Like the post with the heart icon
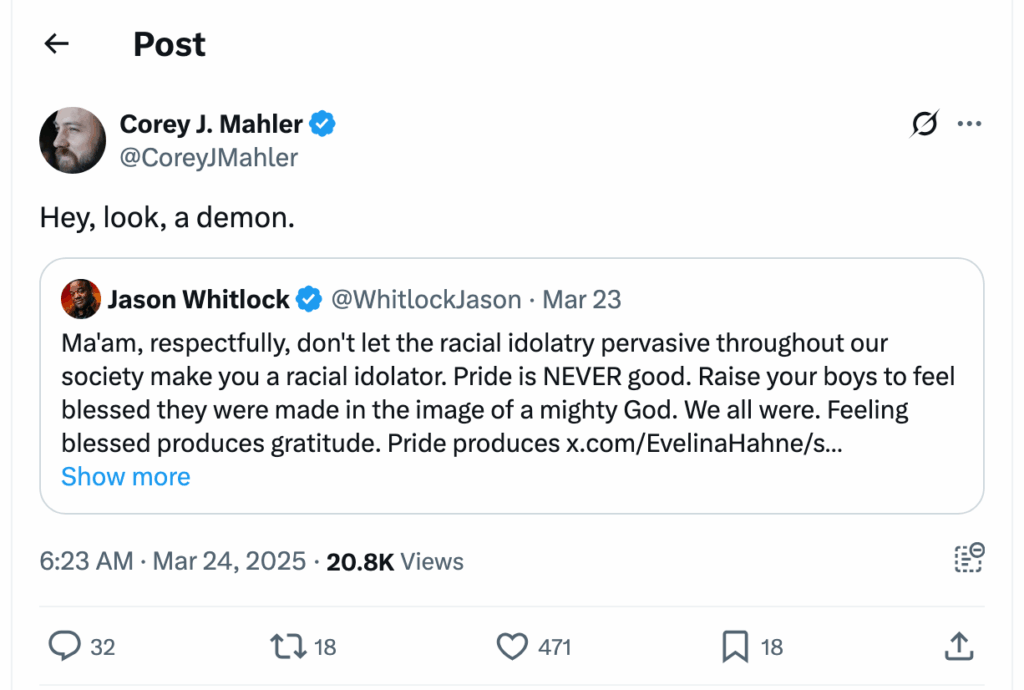This screenshot has width=1024, height=690. (512, 647)
